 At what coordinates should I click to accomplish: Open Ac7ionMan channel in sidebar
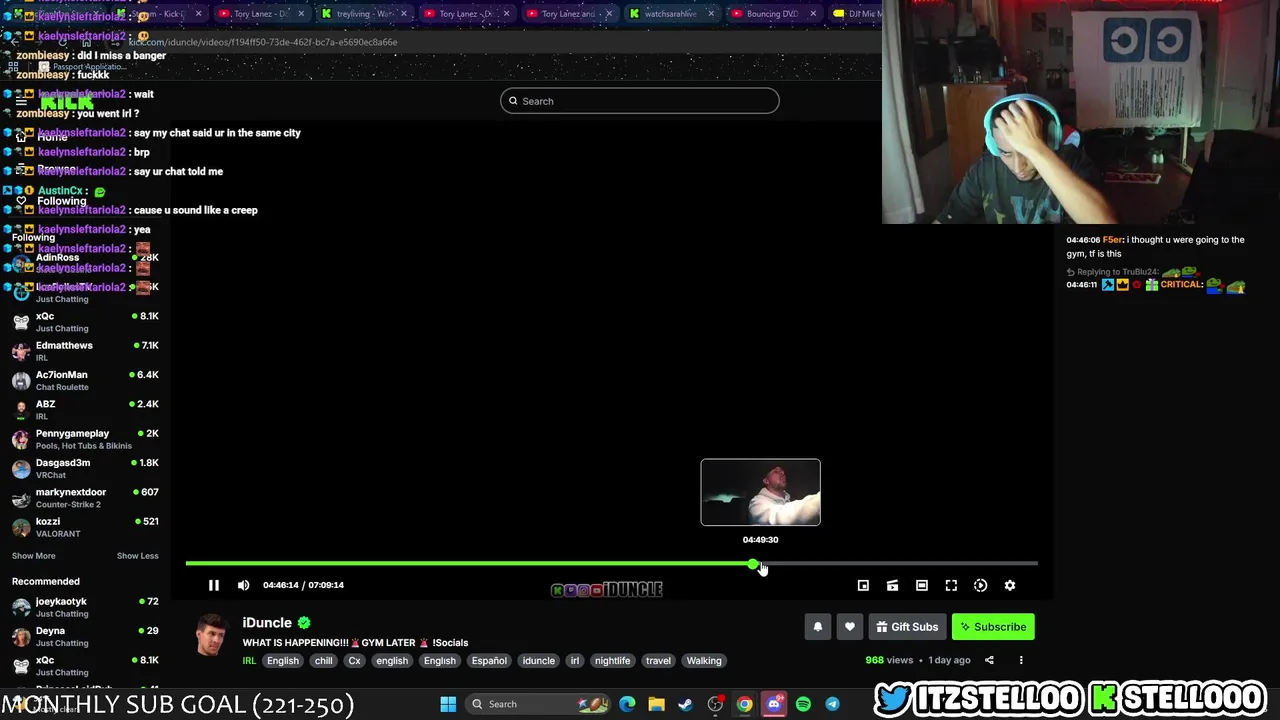click(x=85, y=380)
